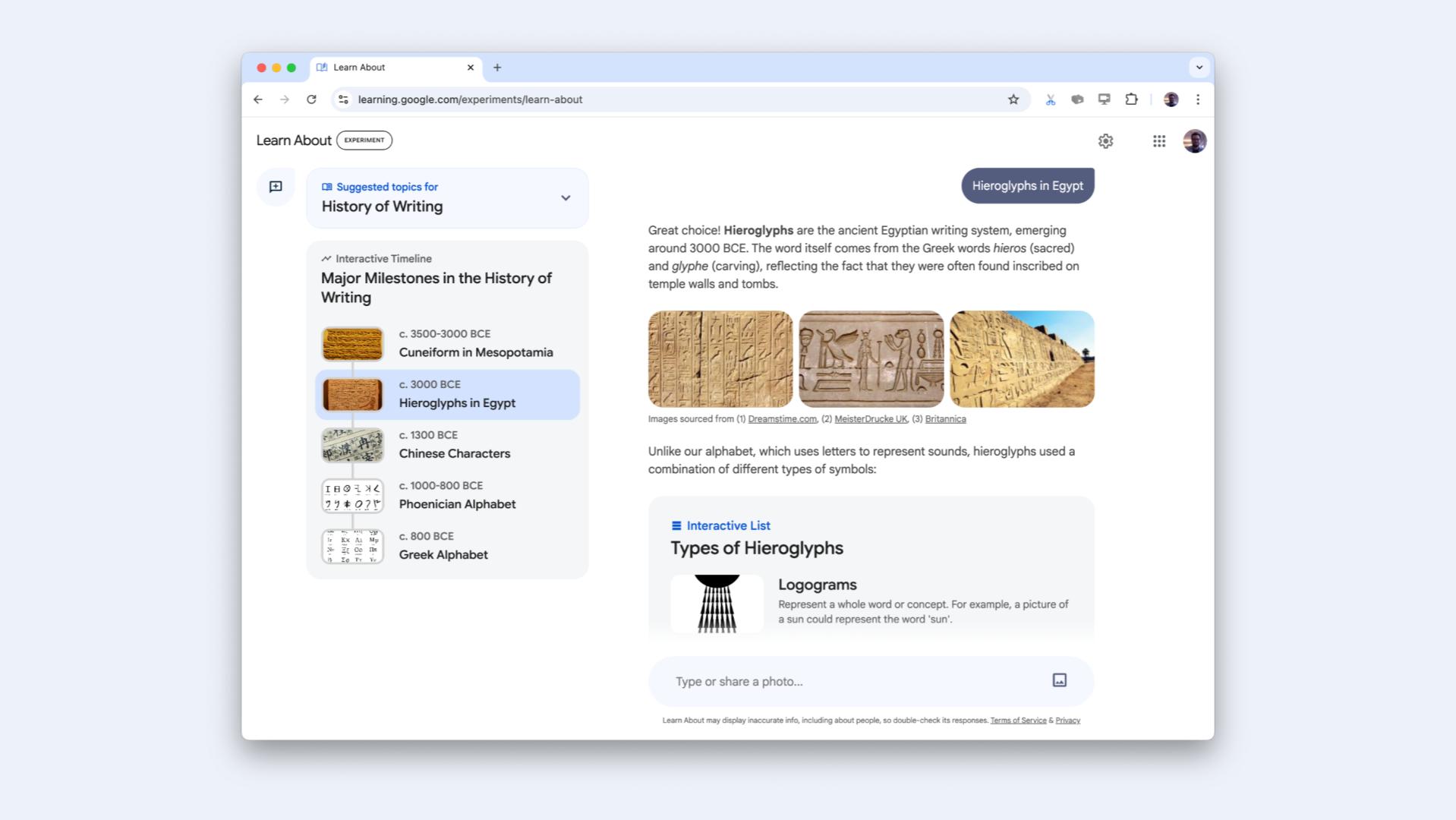Viewport: 1456px width, 820px height.
Task: Click the image upload icon
Action: 1059,680
